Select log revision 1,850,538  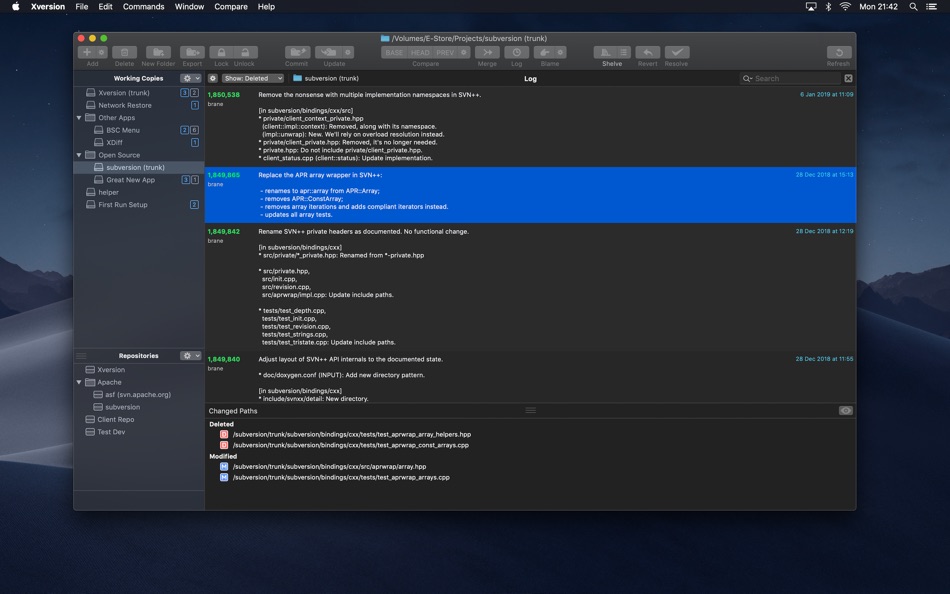[x=530, y=127]
